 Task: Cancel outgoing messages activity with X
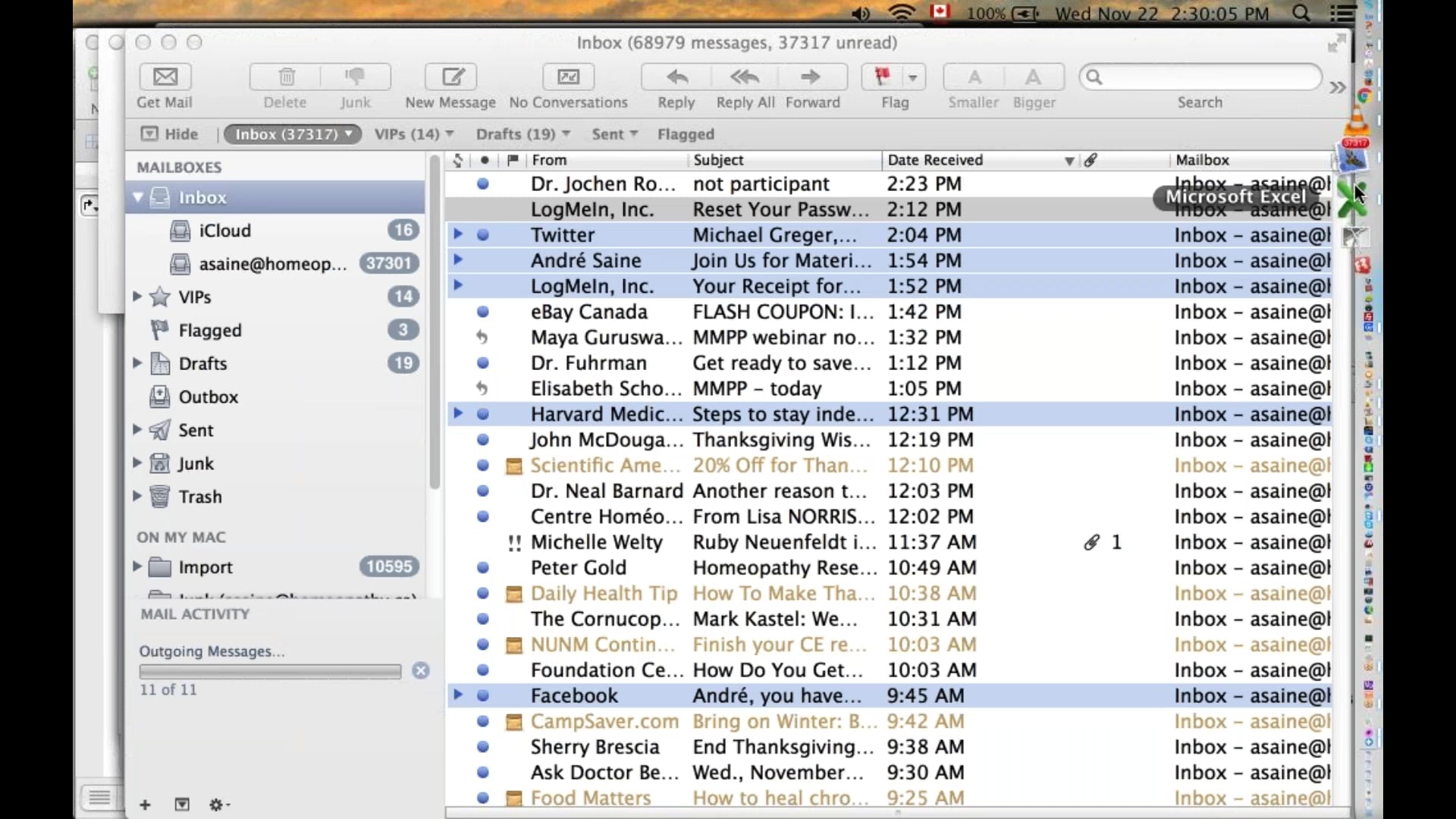[x=421, y=670]
